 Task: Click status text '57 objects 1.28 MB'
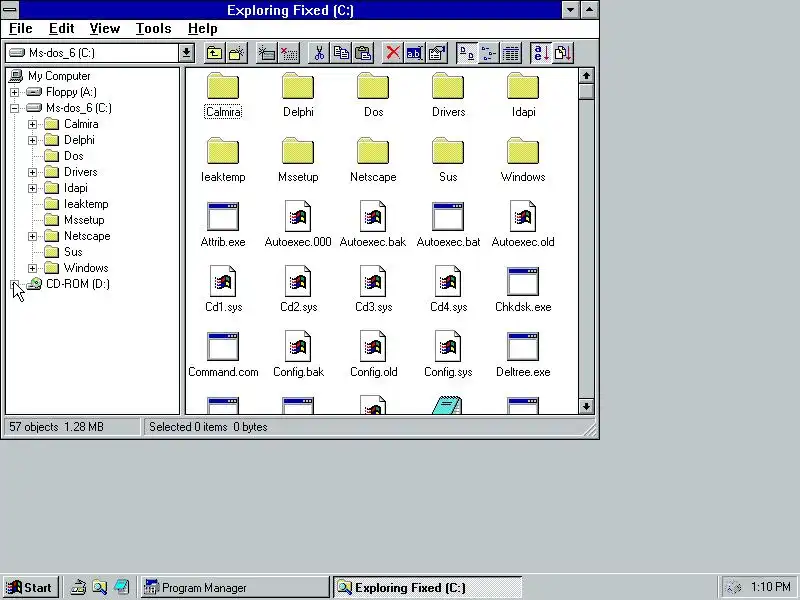coord(56,427)
